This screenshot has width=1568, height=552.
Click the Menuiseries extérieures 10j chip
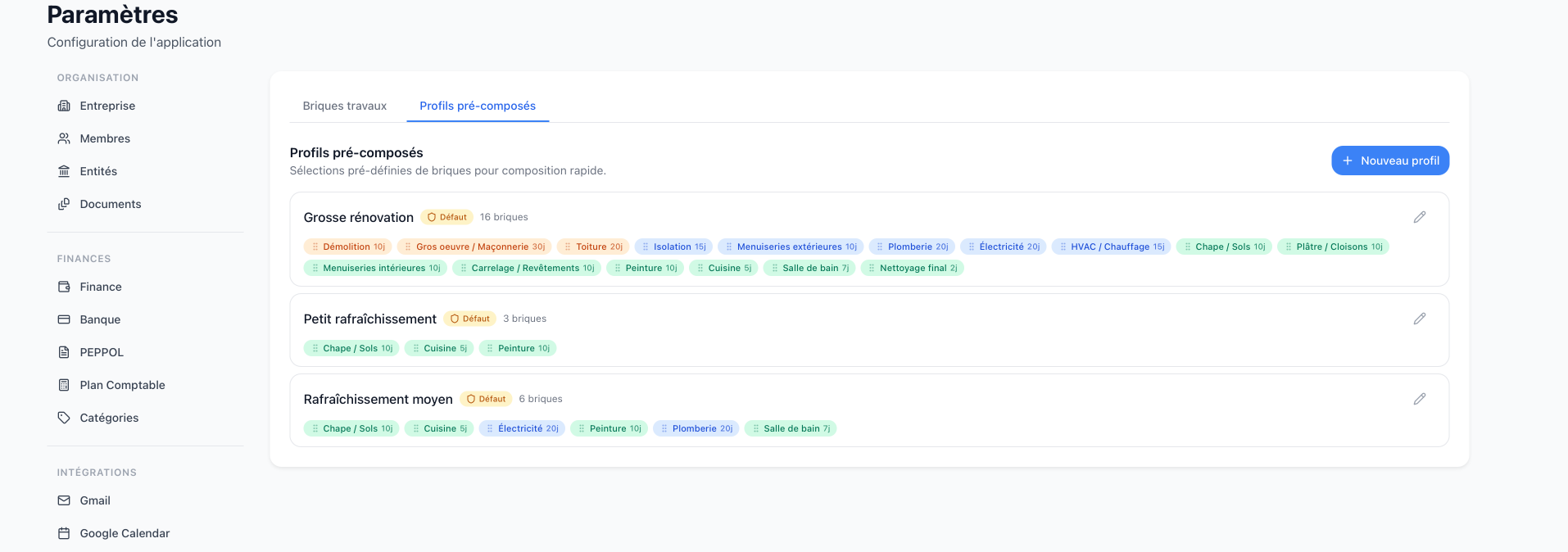[x=791, y=247]
